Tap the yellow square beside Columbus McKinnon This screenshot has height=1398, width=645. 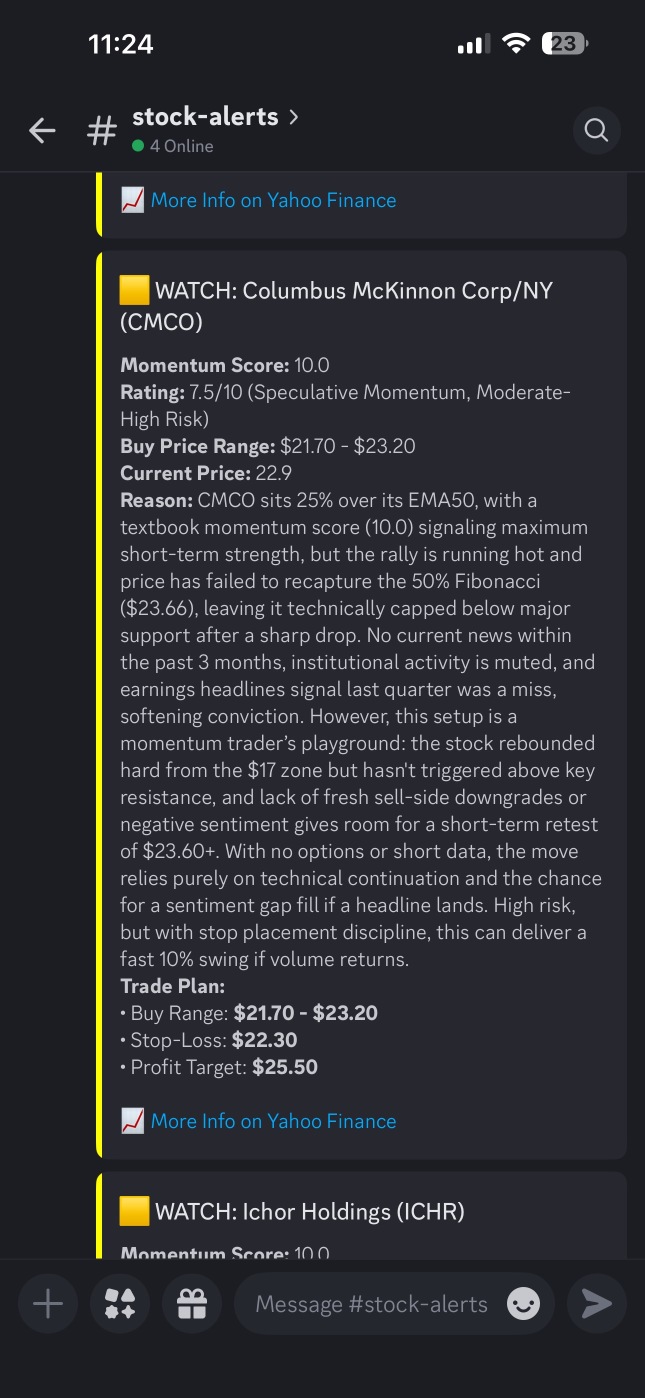135,291
